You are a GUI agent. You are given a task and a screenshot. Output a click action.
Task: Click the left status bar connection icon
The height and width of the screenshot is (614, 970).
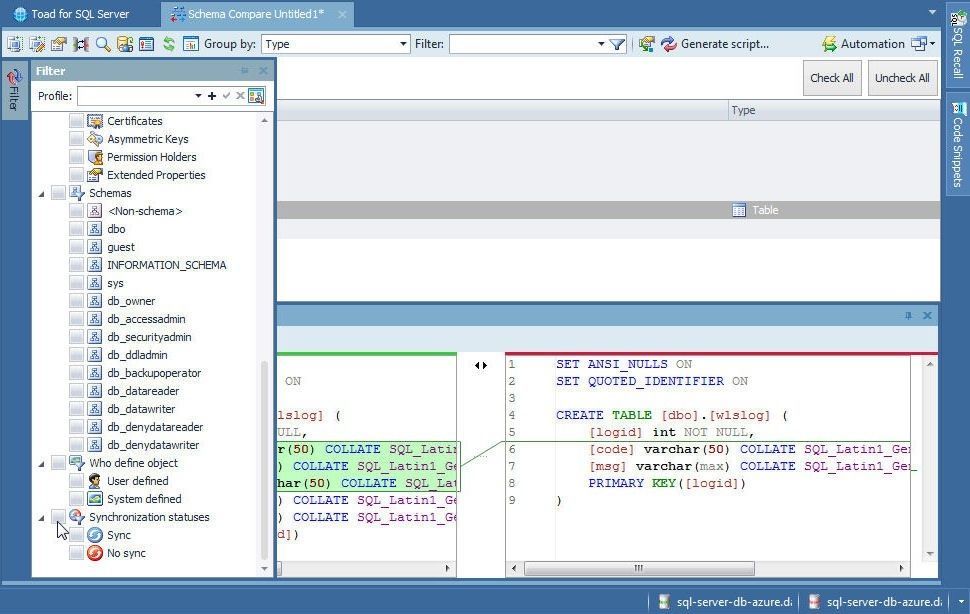click(x=664, y=602)
